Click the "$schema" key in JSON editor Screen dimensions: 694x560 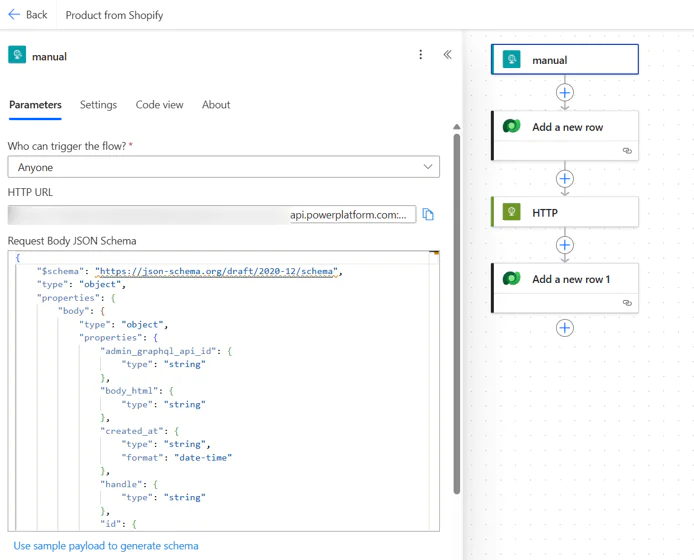[61, 271]
